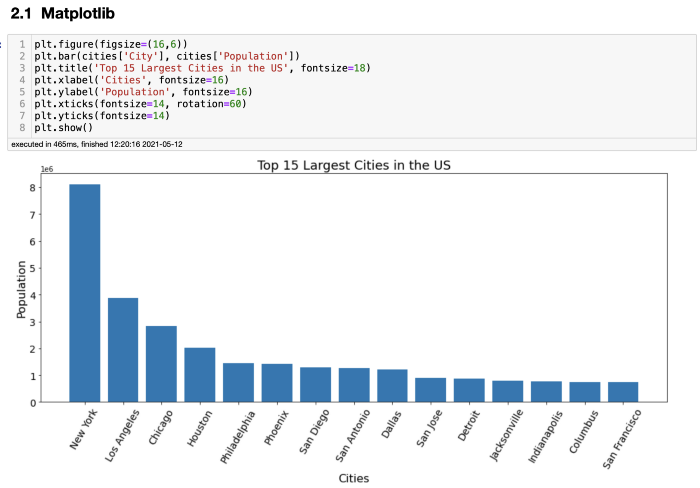700x488 pixels.
Task: Click the '1e6' scale notation above axis
Action: 47,170
